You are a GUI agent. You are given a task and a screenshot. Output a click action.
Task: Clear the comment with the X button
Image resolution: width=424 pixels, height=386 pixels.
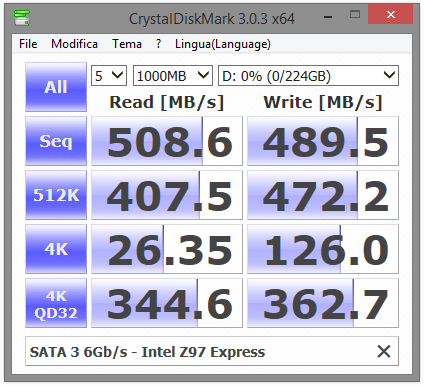coord(384,351)
